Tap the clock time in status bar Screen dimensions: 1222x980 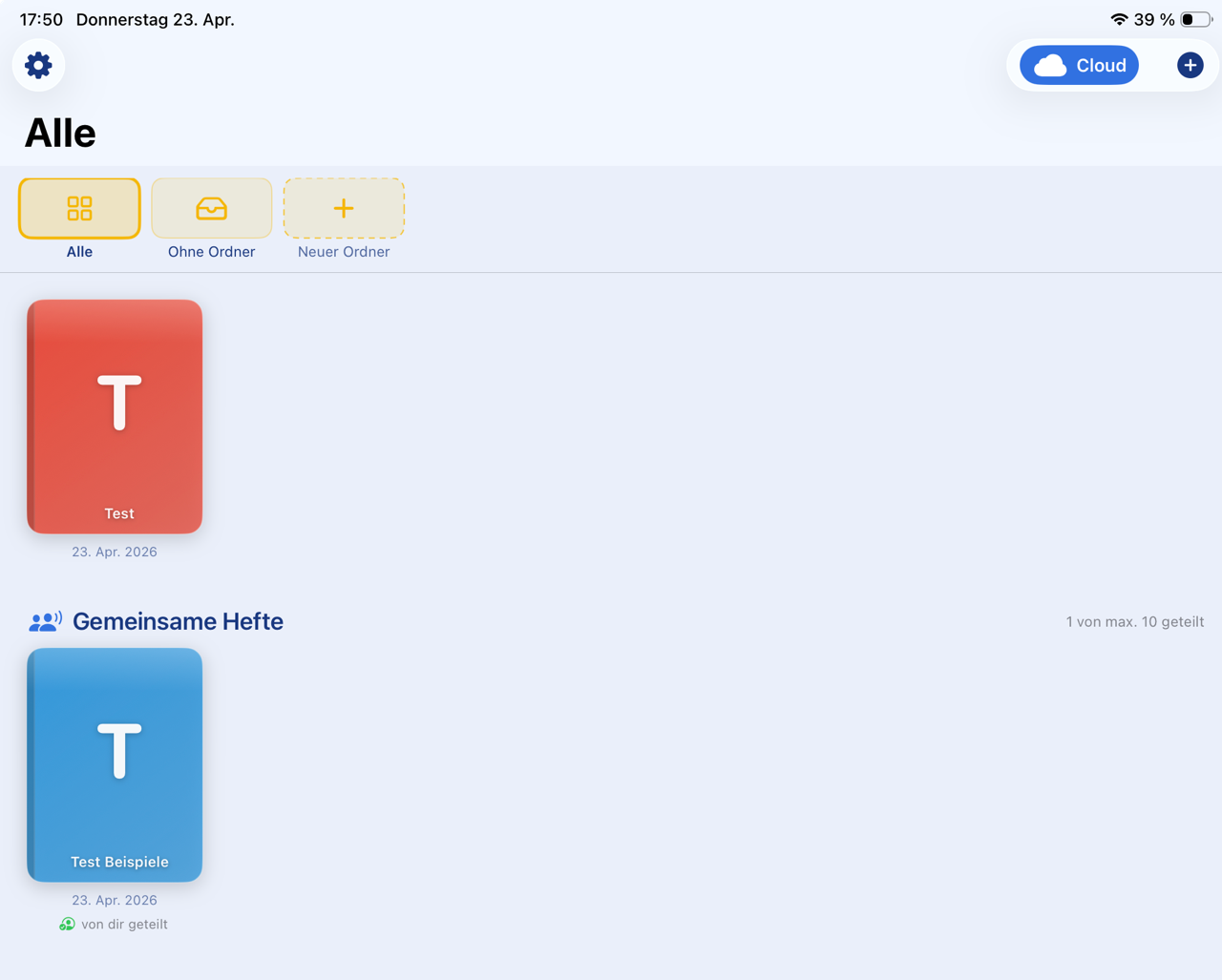pyautogui.click(x=41, y=19)
